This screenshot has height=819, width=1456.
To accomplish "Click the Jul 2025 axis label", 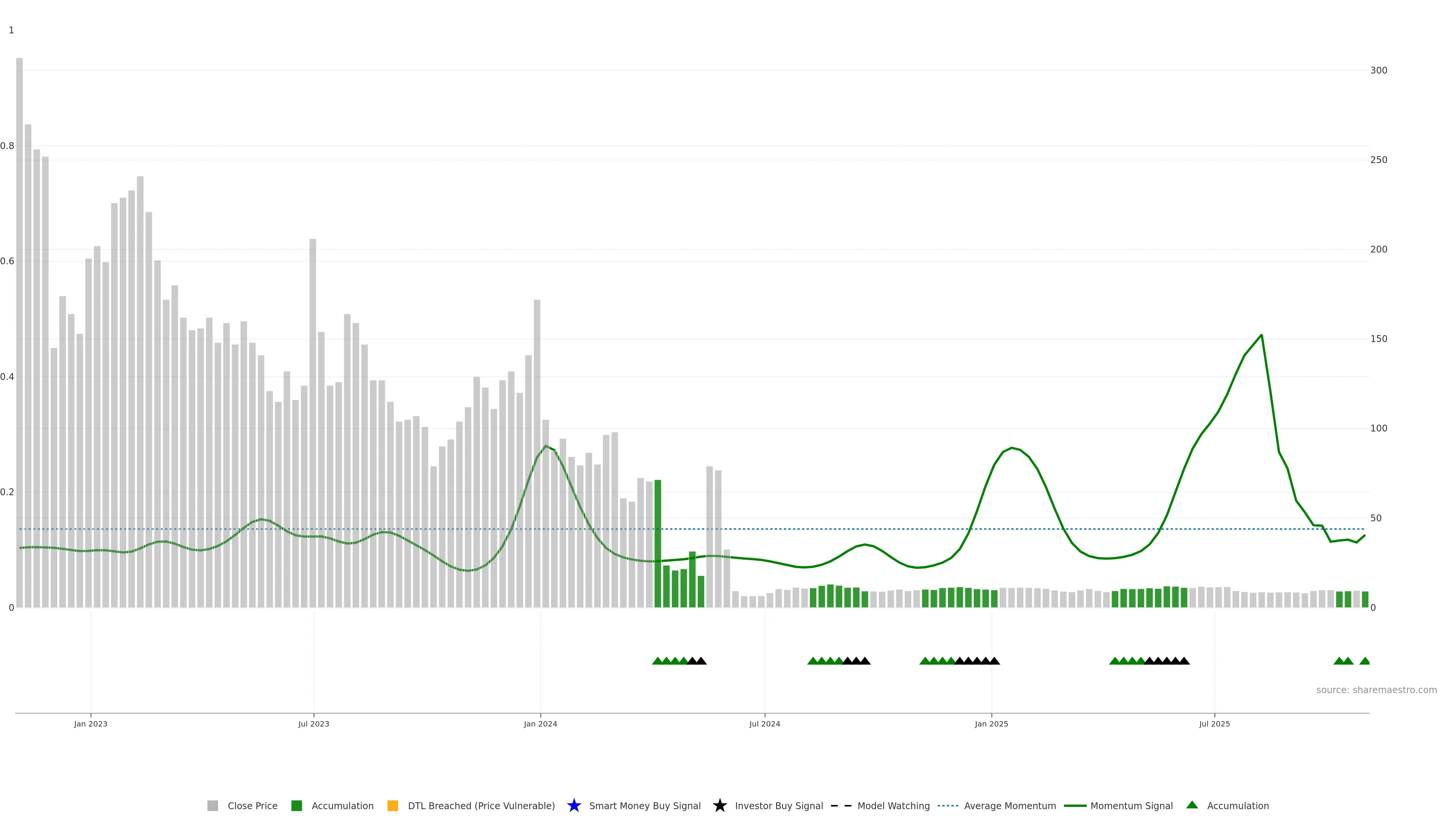I will (x=1214, y=723).
